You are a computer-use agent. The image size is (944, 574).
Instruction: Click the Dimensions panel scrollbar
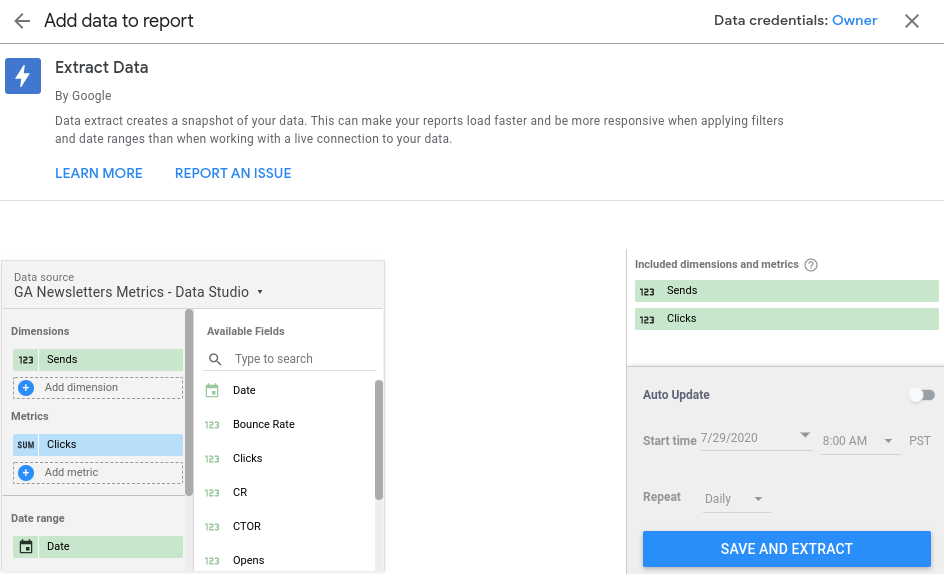[189, 402]
